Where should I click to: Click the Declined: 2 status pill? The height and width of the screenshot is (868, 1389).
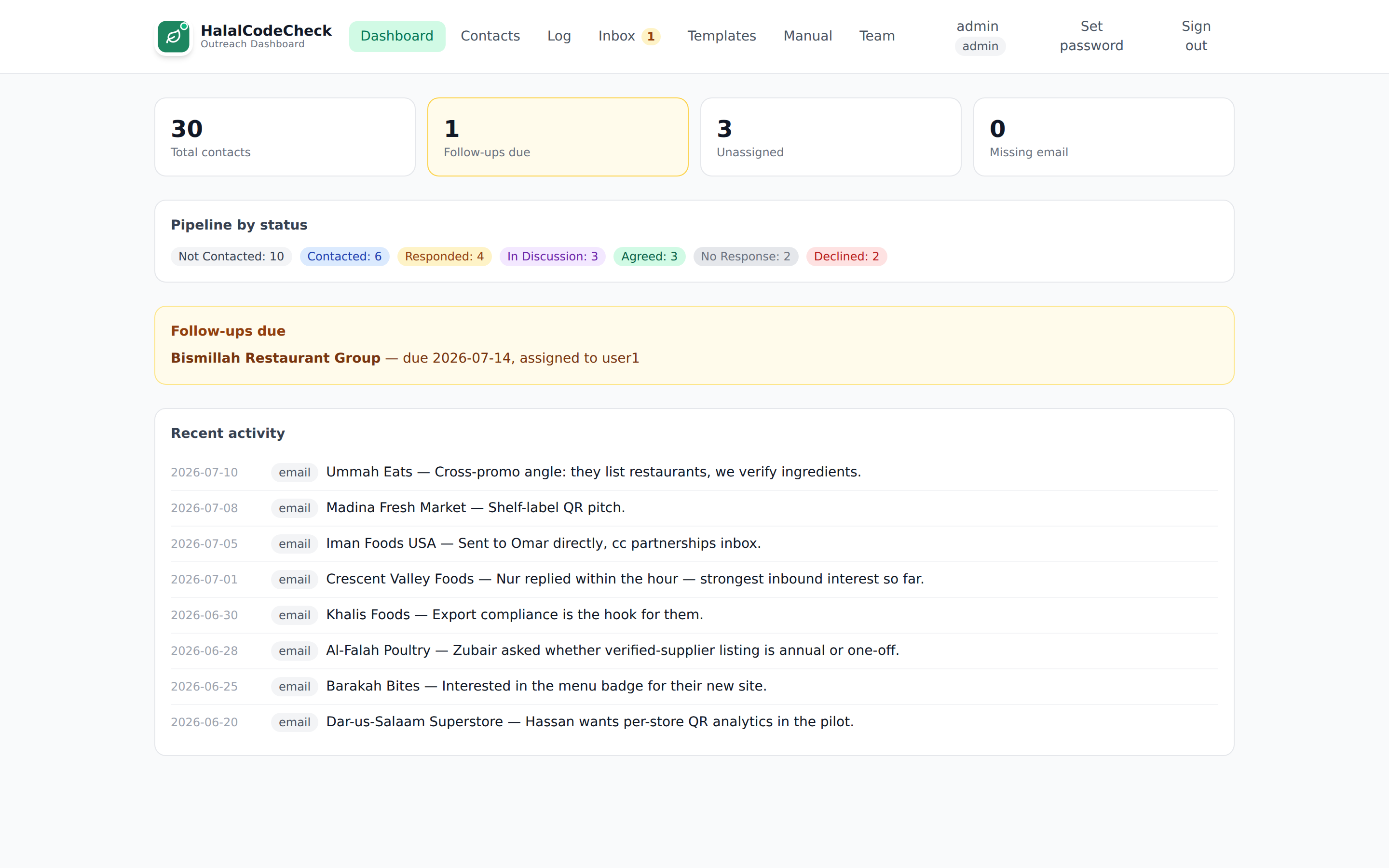coord(846,257)
